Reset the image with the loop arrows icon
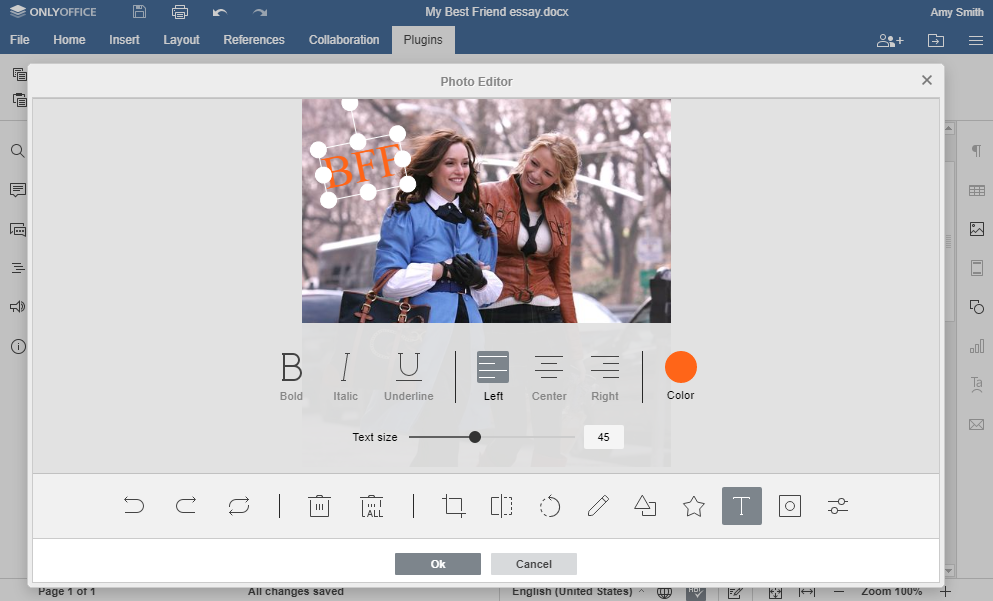 [x=239, y=505]
